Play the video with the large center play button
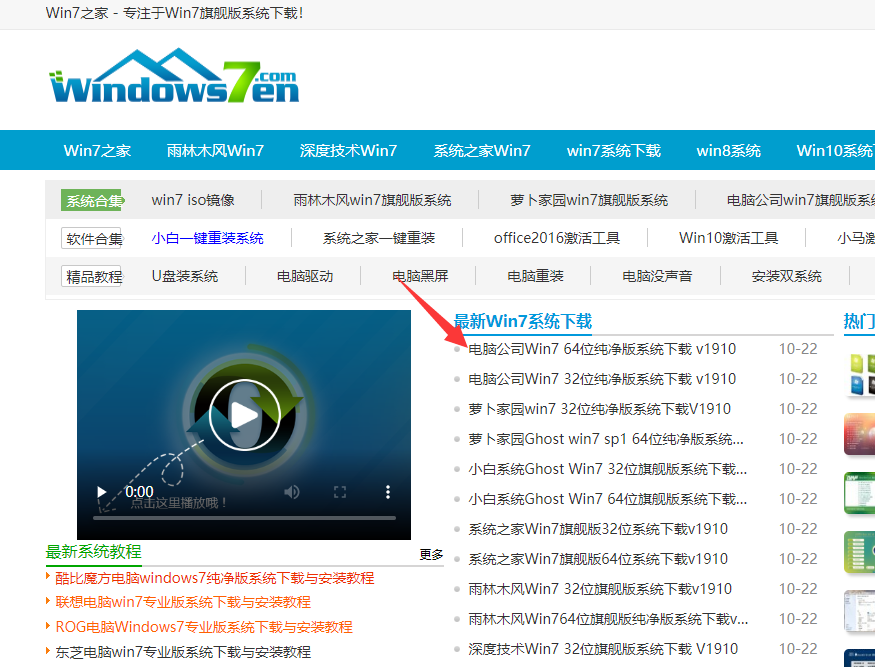This screenshot has width=875, height=667. pyautogui.click(x=244, y=415)
